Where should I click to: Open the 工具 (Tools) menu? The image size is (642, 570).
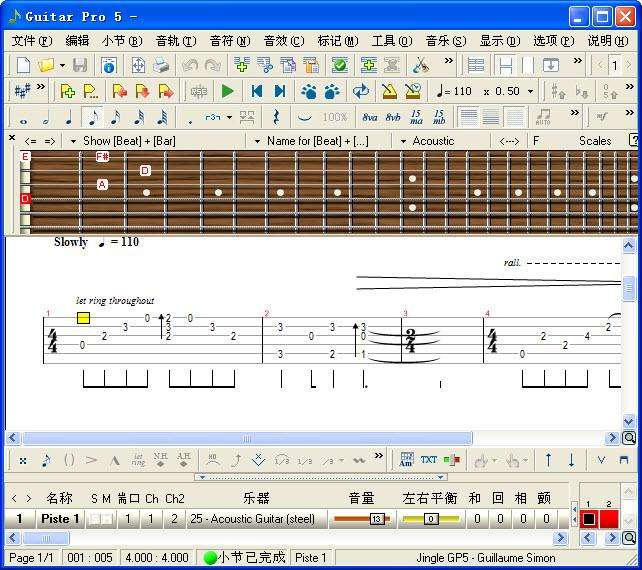[390, 41]
